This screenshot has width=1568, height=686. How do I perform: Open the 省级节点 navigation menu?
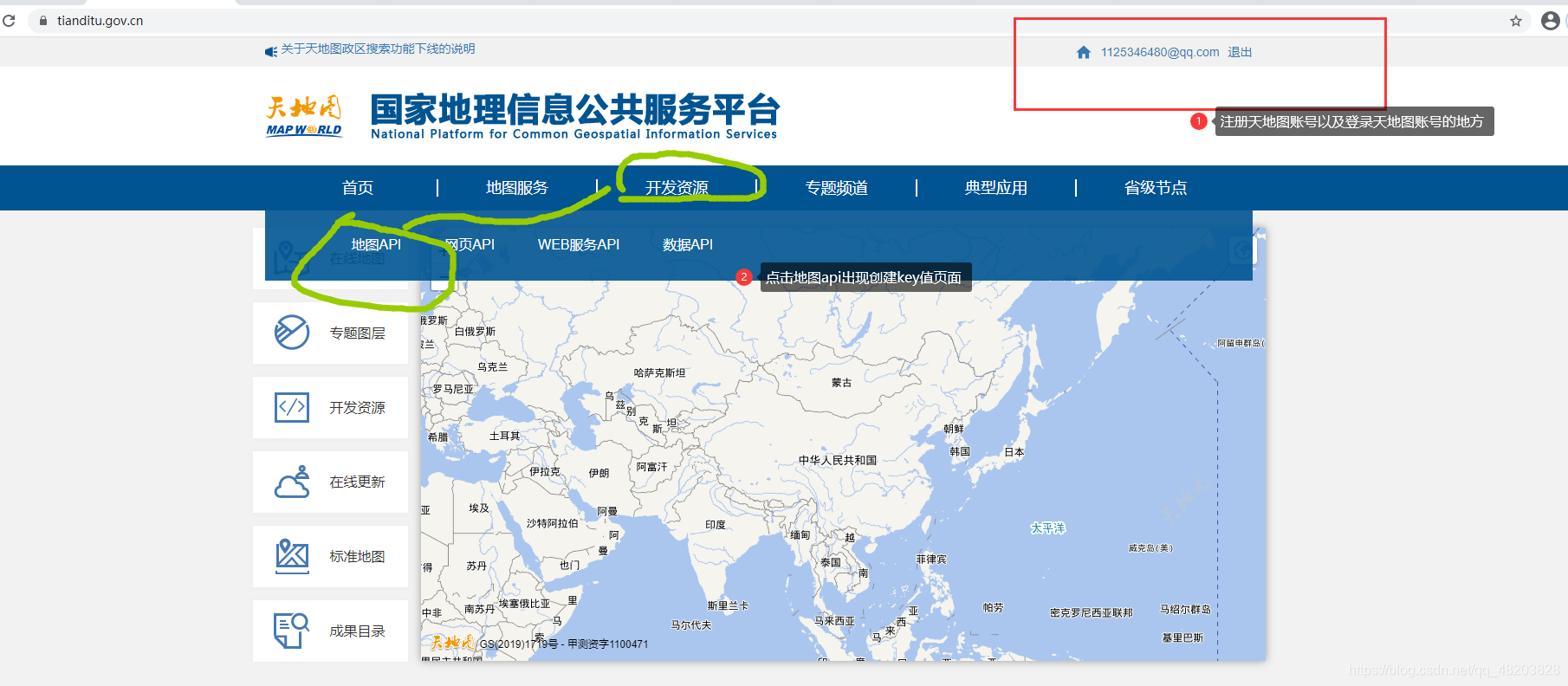[1156, 188]
